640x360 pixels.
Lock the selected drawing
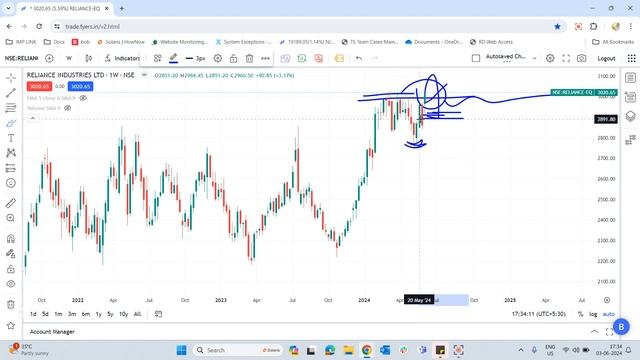point(233,58)
